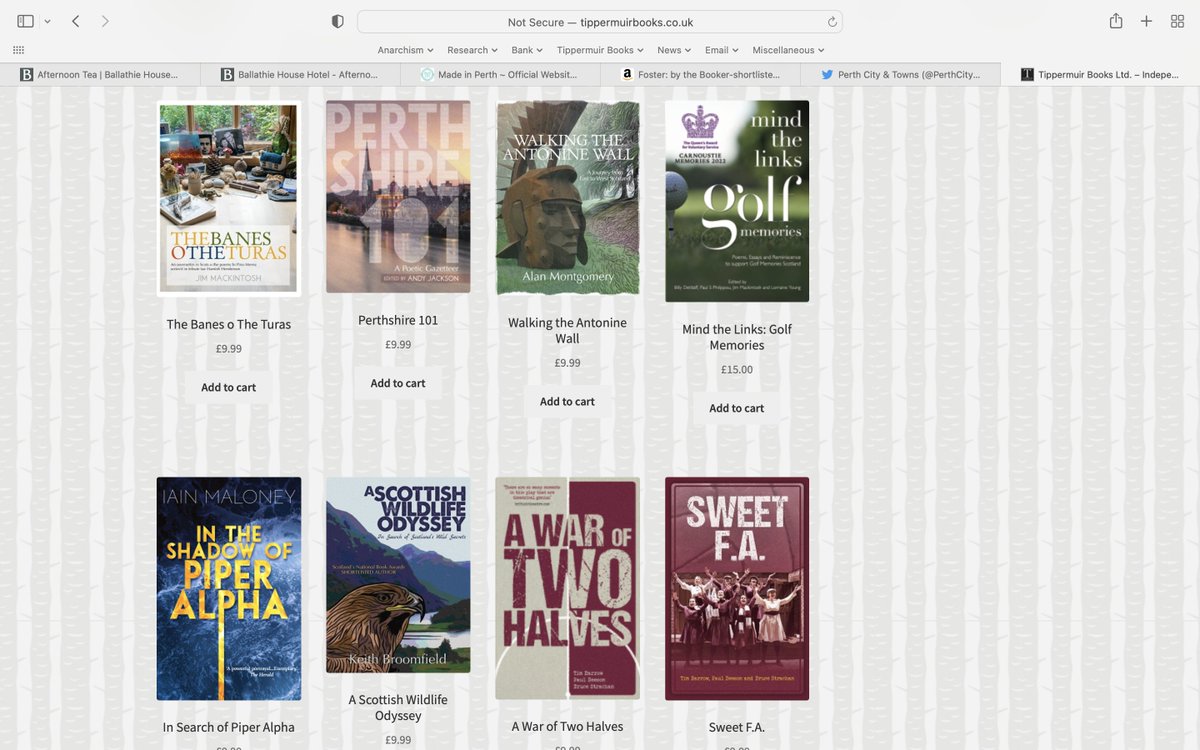1200x750 pixels.
Task: Open Walking the Antonine Wall cover image
Action: 567,198
